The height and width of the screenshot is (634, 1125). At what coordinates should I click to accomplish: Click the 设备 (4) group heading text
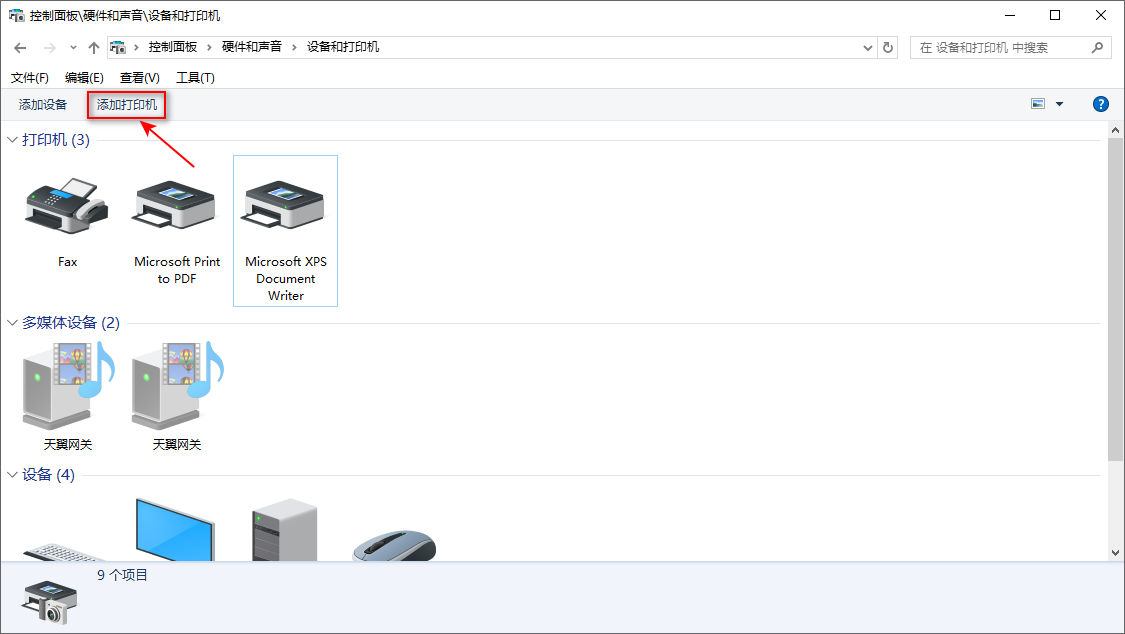[48, 475]
